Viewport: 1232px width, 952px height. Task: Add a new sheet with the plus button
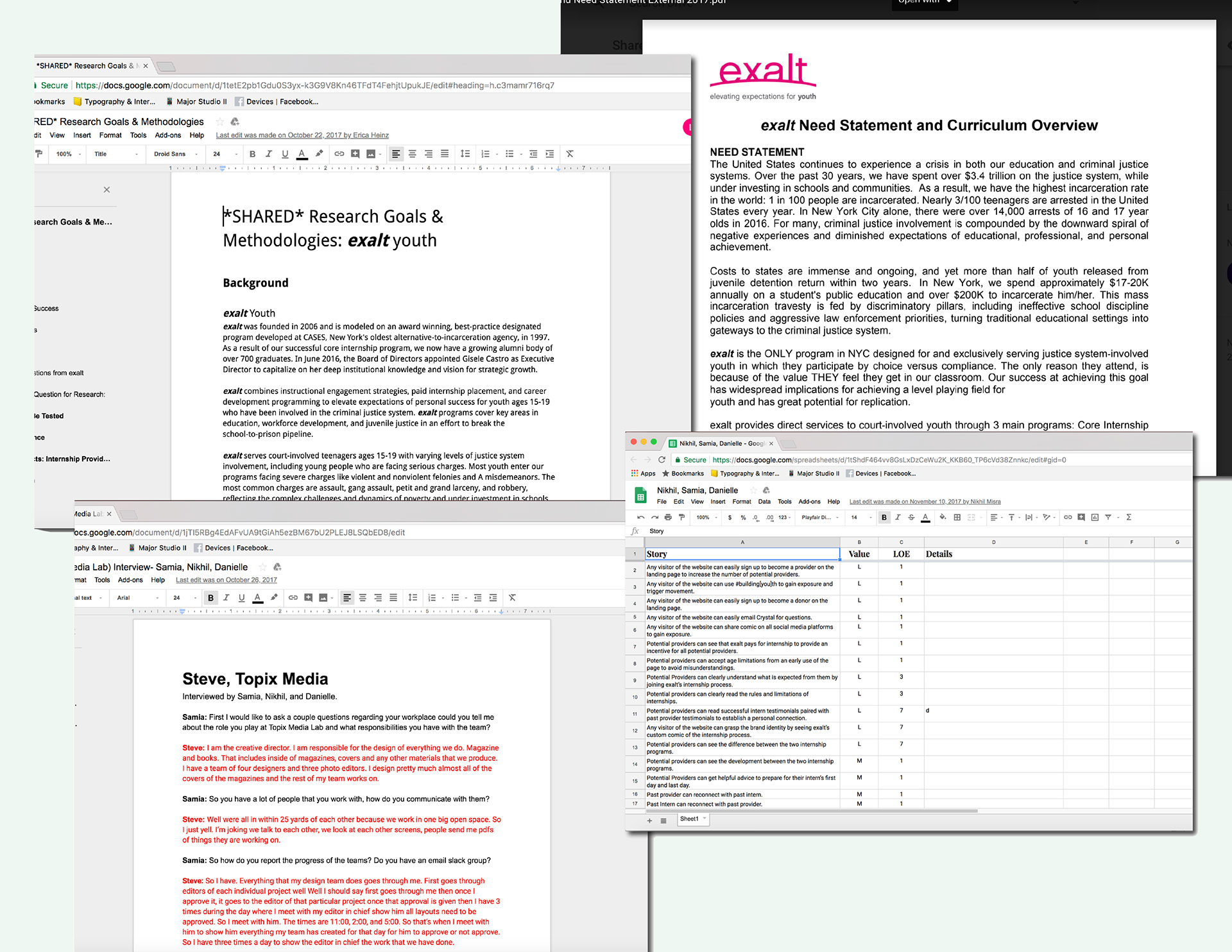tap(649, 820)
